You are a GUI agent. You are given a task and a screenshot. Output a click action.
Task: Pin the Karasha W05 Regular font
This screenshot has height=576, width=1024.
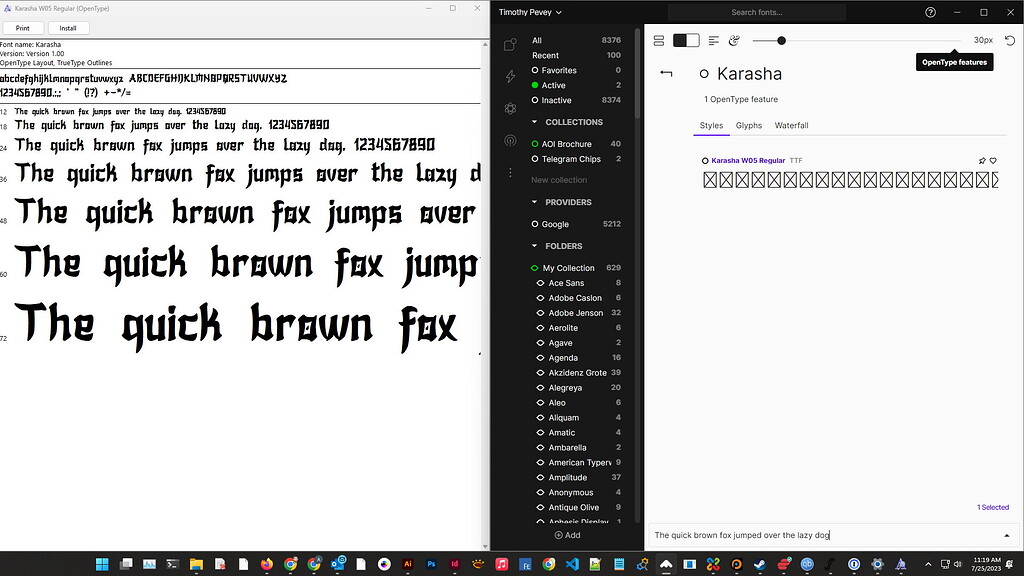[982, 160]
